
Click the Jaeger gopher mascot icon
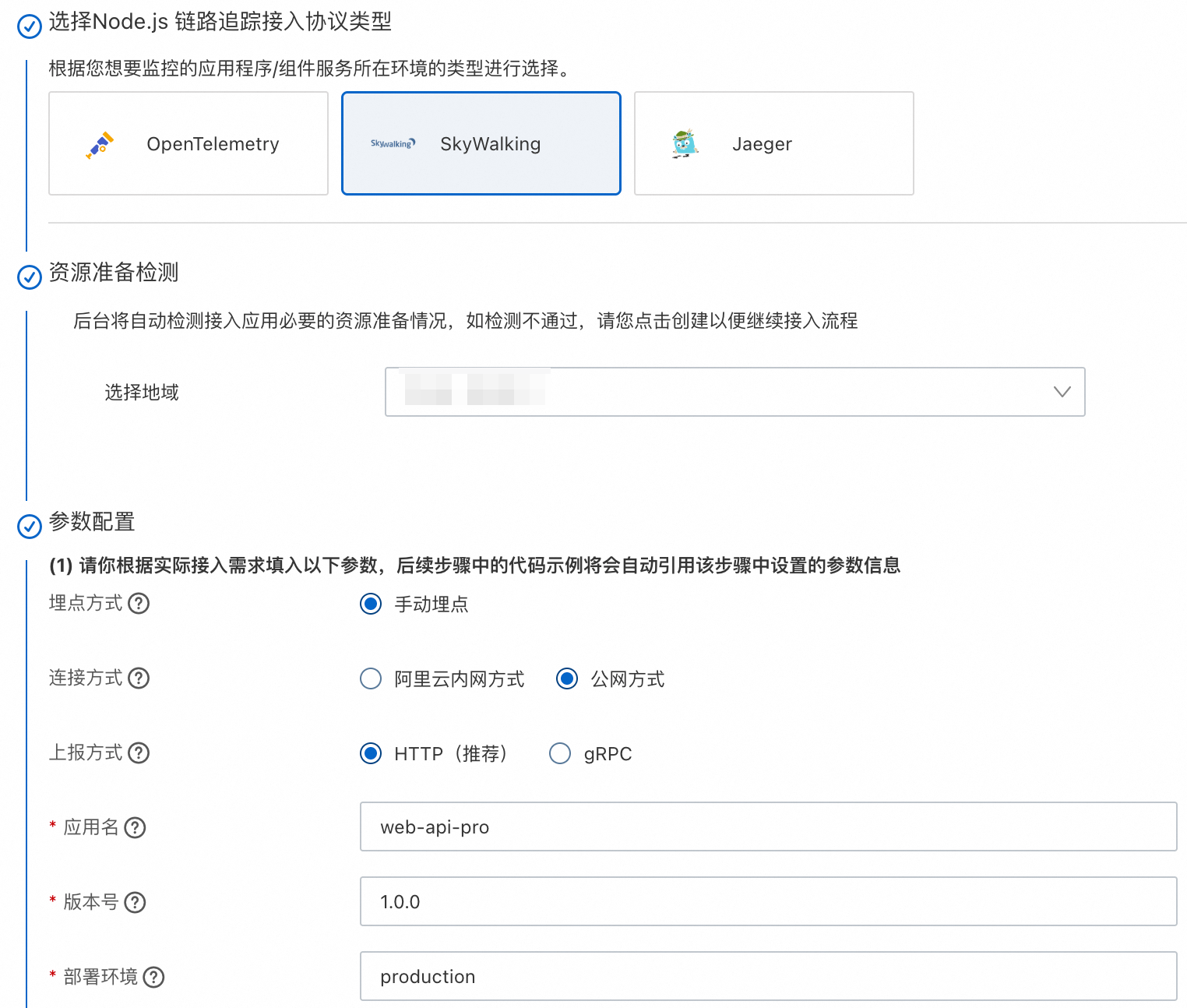(x=682, y=143)
